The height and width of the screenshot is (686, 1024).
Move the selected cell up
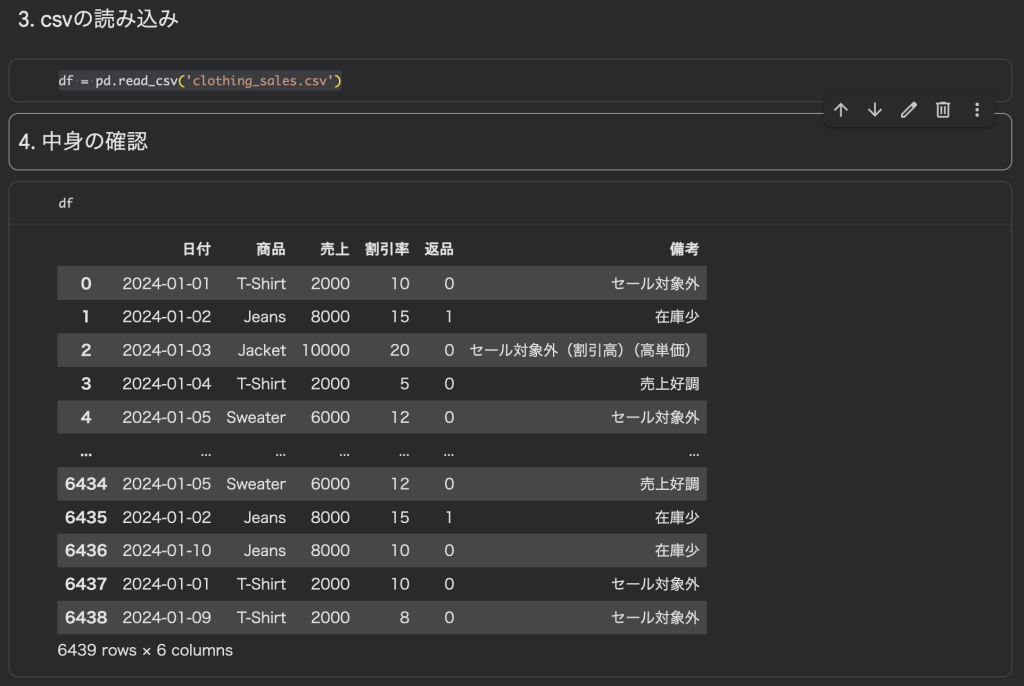tap(840, 110)
